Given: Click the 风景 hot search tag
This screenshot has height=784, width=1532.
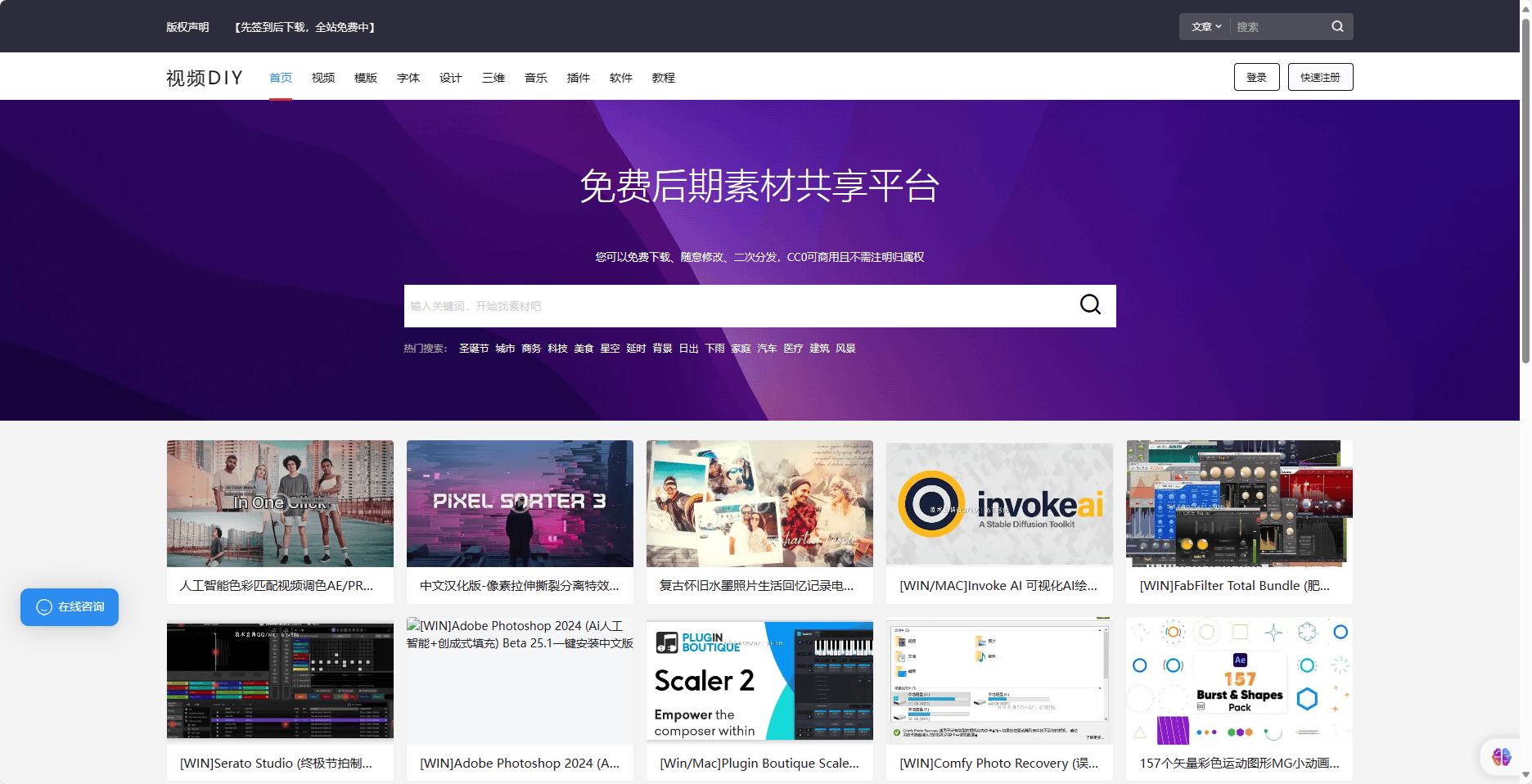Looking at the screenshot, I should point(845,348).
